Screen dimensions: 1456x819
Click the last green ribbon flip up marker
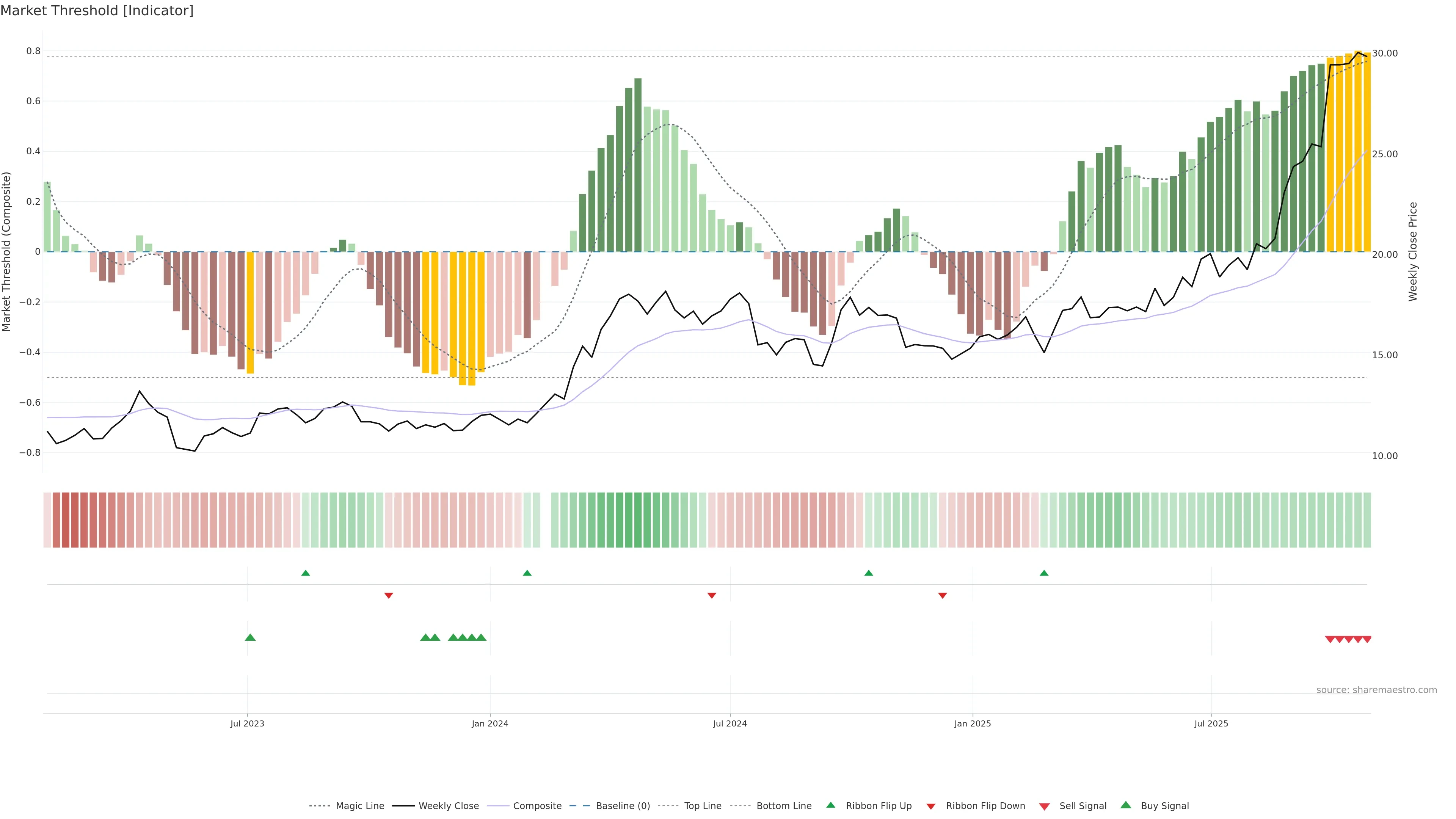[1044, 573]
